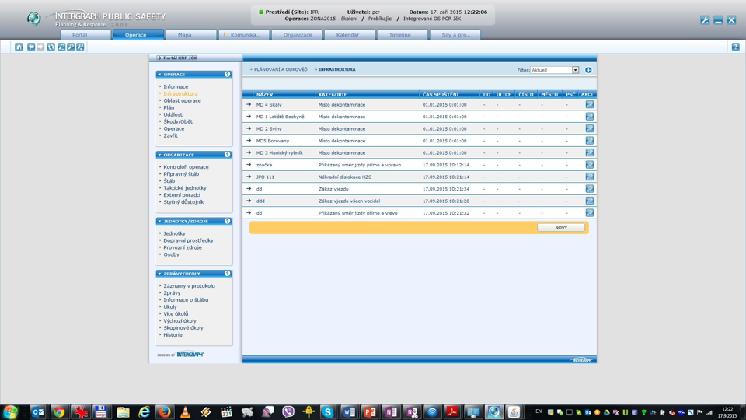Open Plán link in sidebar
The image size is (746, 420).
(169, 108)
